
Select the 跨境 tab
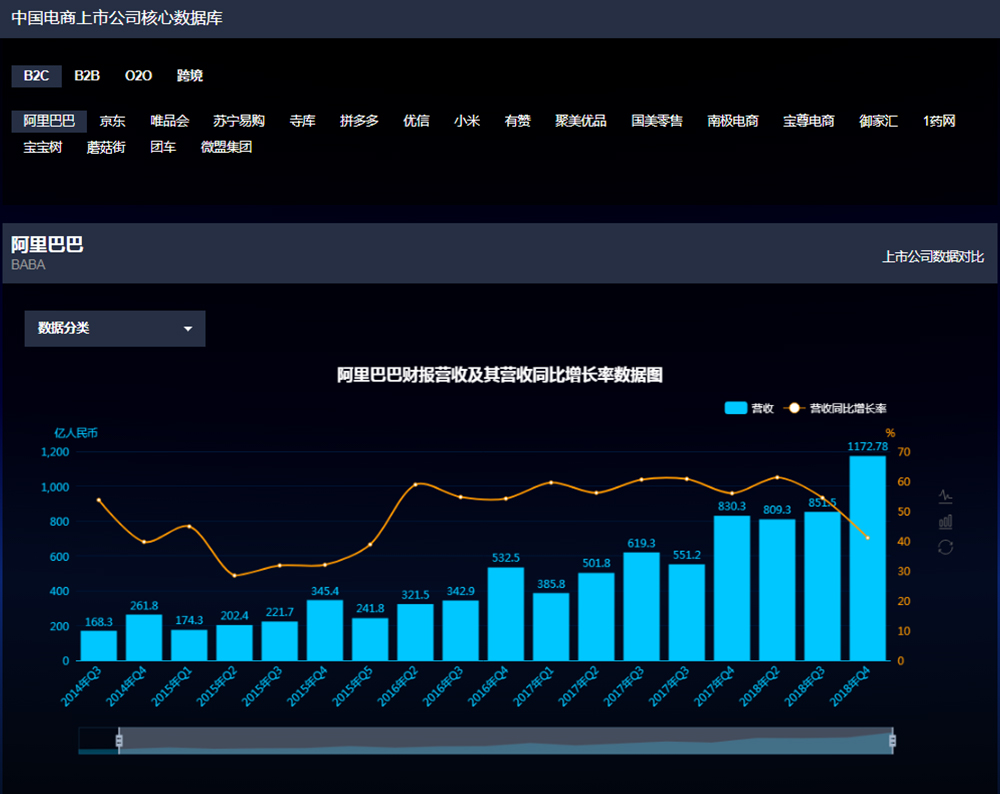coord(189,76)
